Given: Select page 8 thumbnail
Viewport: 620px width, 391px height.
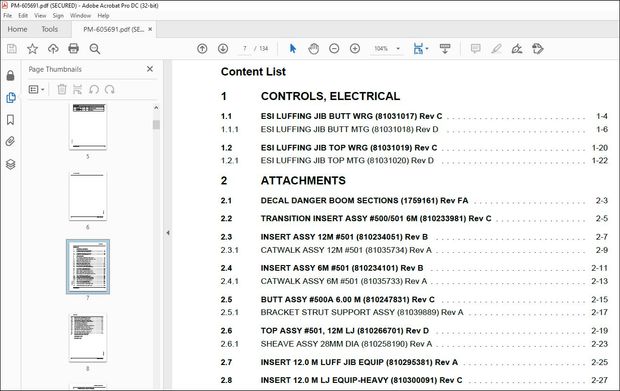Looking at the screenshot, I should (x=88, y=338).
